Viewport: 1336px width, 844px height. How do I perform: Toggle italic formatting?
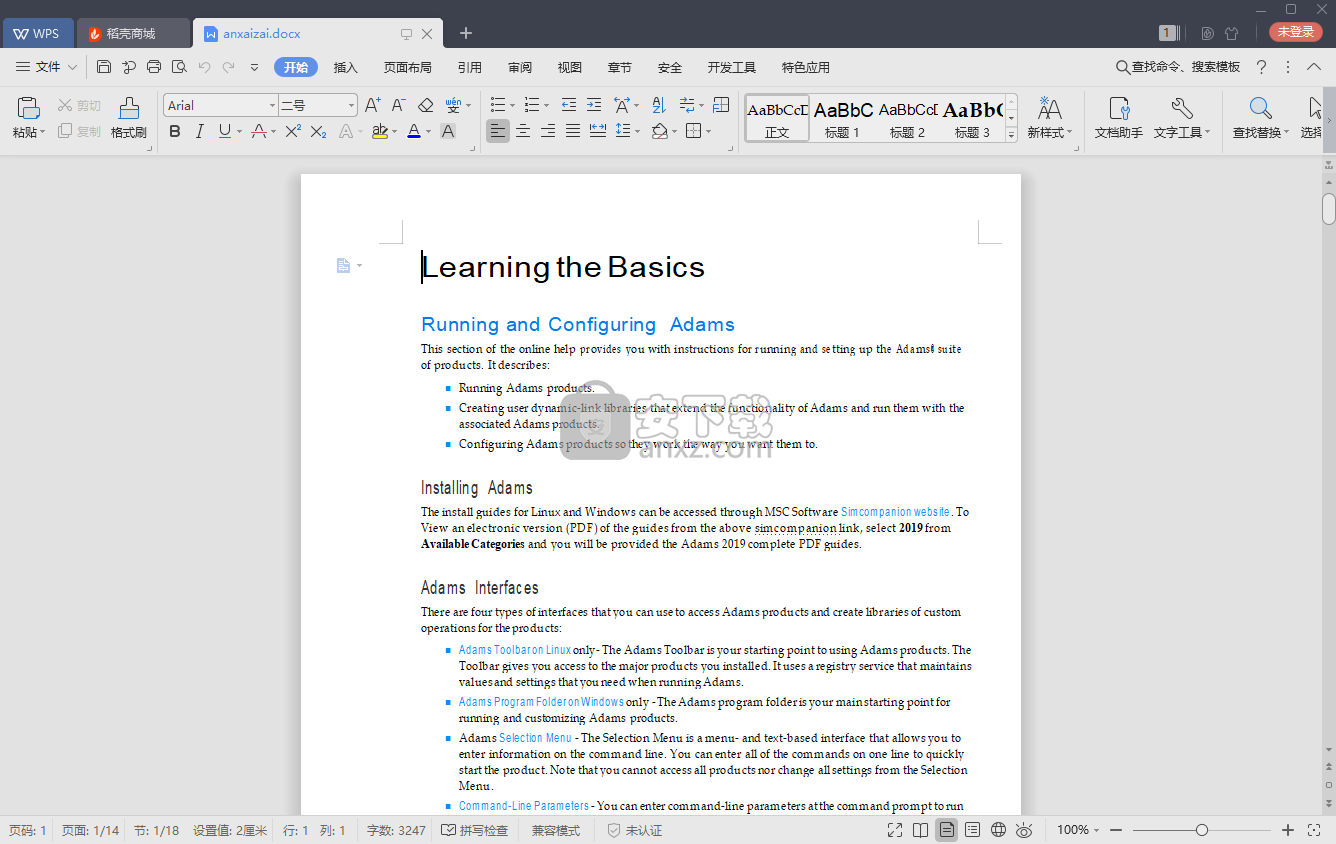coord(199,131)
